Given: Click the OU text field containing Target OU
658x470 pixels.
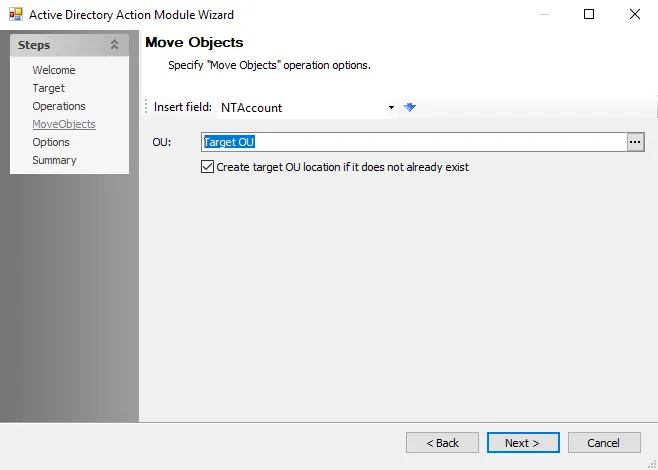Looking at the screenshot, I should coord(414,142).
